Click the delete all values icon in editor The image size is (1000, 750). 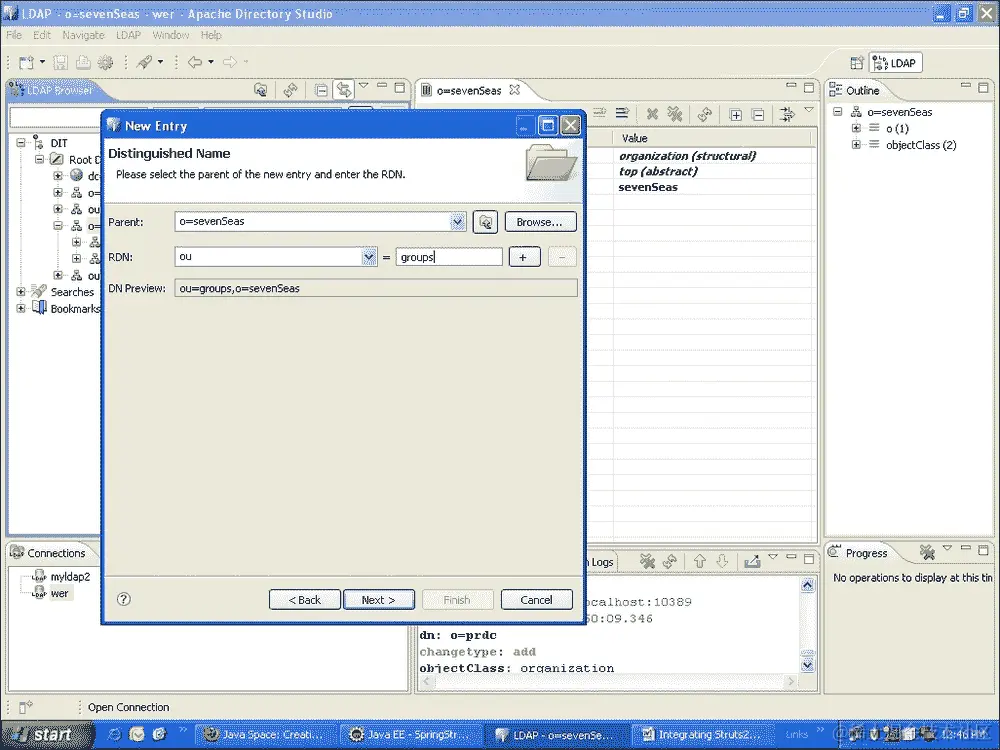[x=675, y=114]
